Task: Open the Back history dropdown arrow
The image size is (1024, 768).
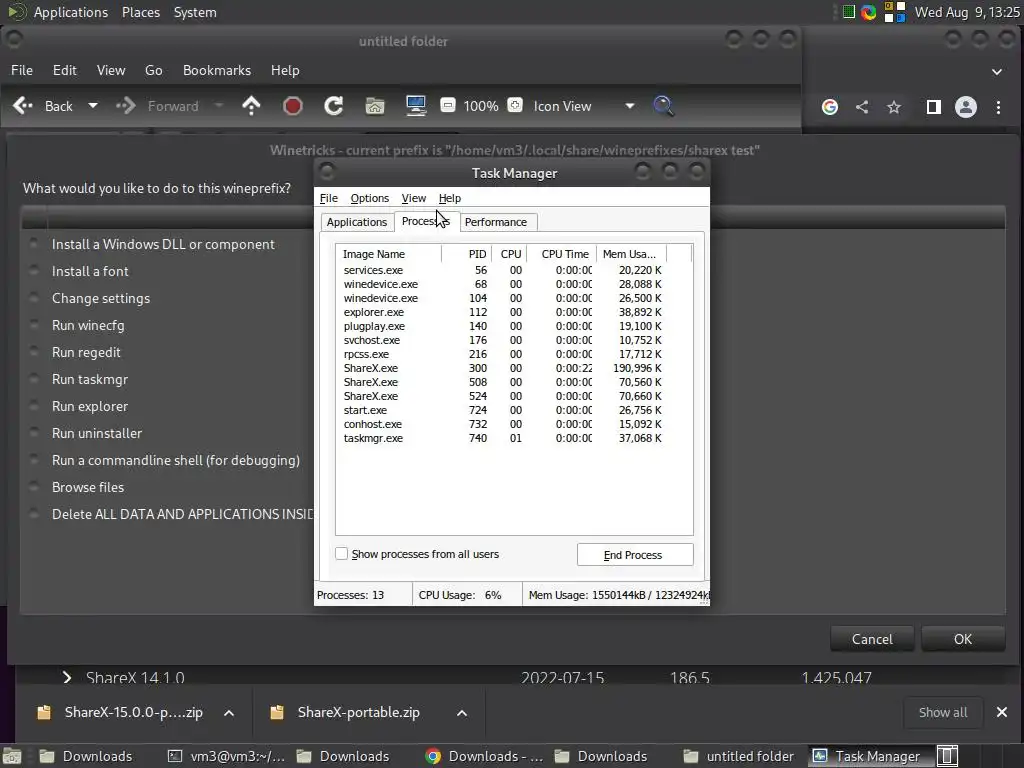Action: click(x=93, y=105)
